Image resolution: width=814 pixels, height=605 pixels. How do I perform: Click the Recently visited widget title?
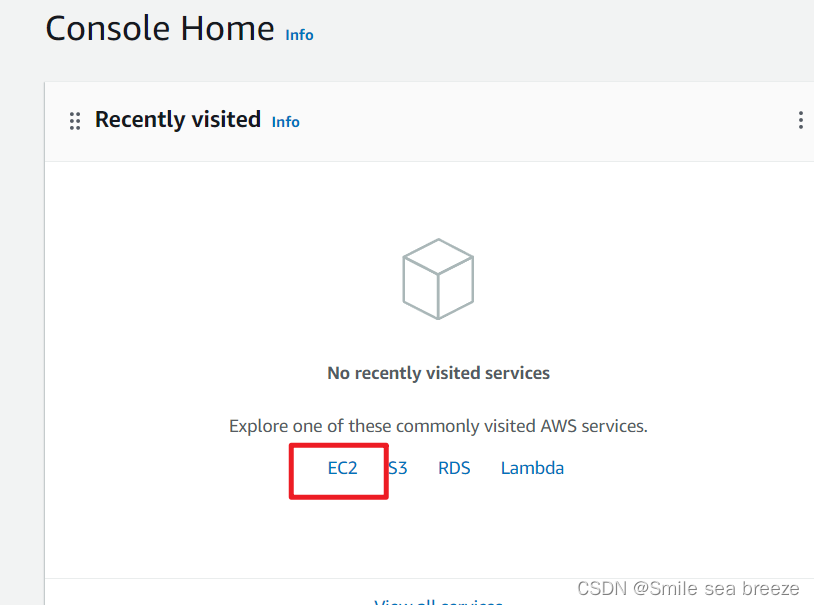tap(177, 119)
